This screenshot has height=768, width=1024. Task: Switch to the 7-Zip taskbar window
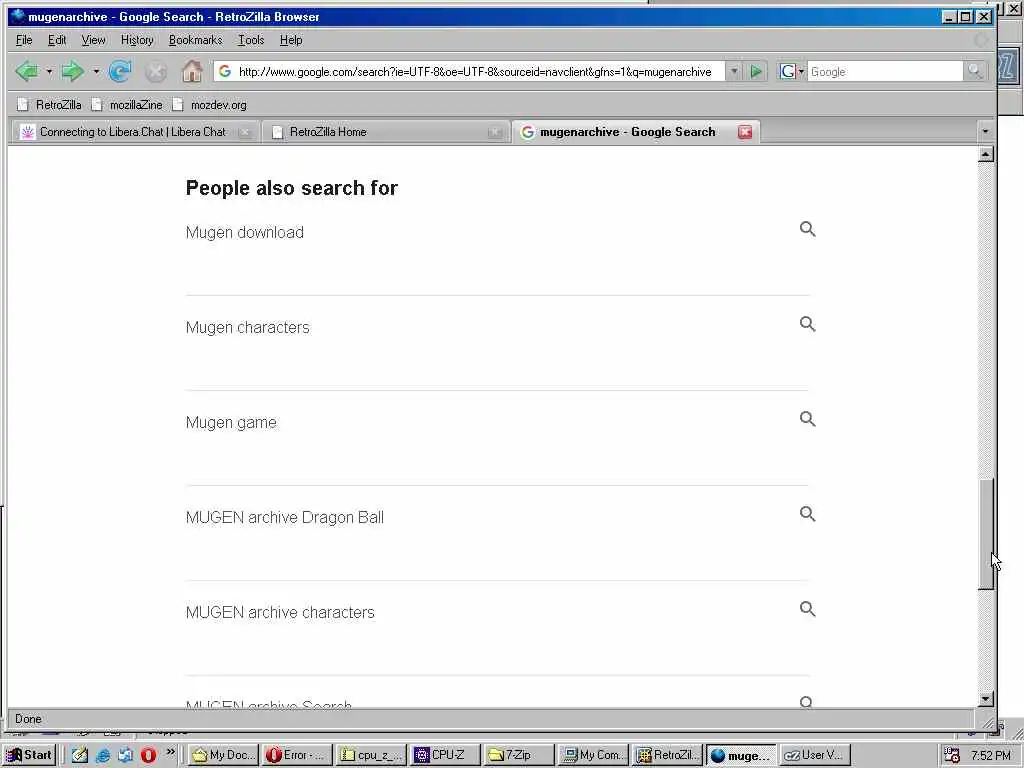click(x=519, y=755)
